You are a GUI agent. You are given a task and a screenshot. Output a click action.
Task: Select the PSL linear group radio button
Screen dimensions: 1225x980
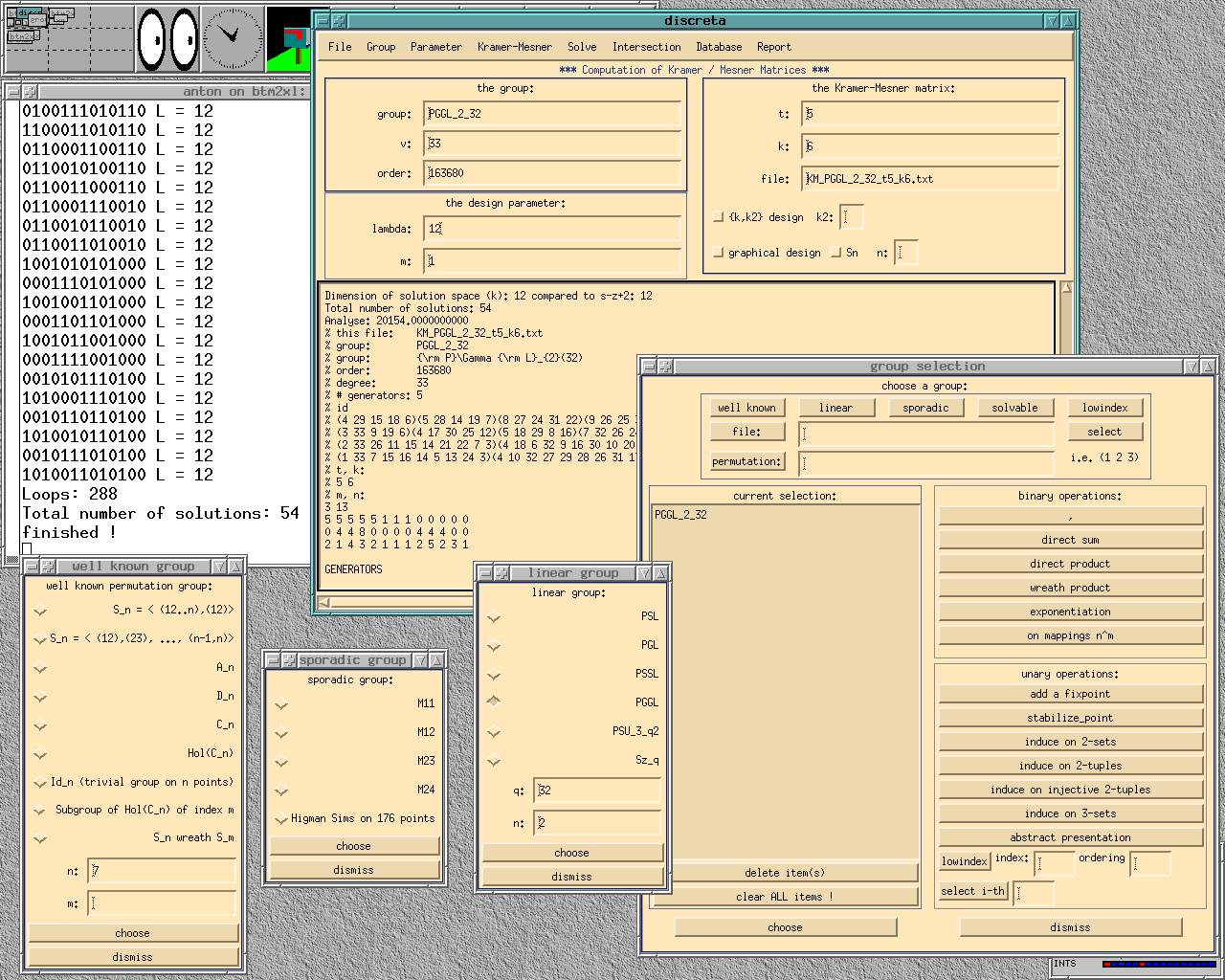point(494,616)
